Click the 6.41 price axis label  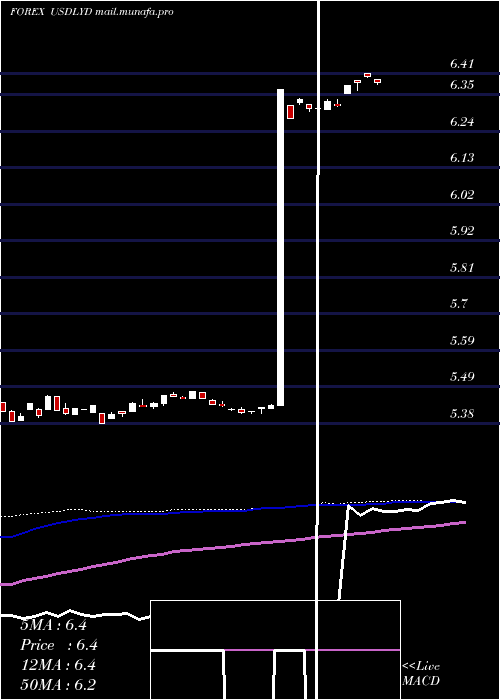[x=462, y=63]
